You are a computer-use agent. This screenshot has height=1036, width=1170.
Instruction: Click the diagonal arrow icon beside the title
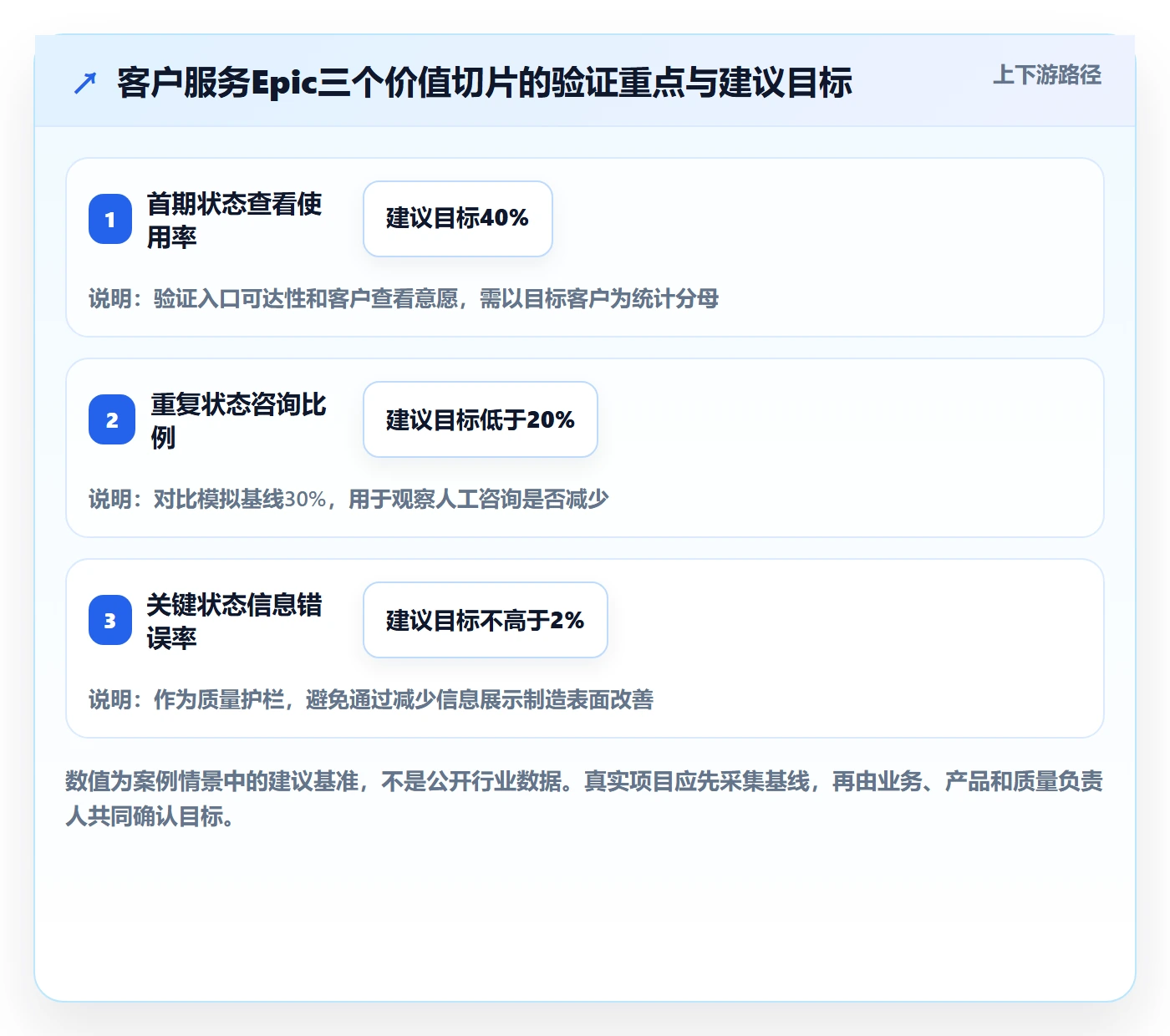tap(85, 83)
